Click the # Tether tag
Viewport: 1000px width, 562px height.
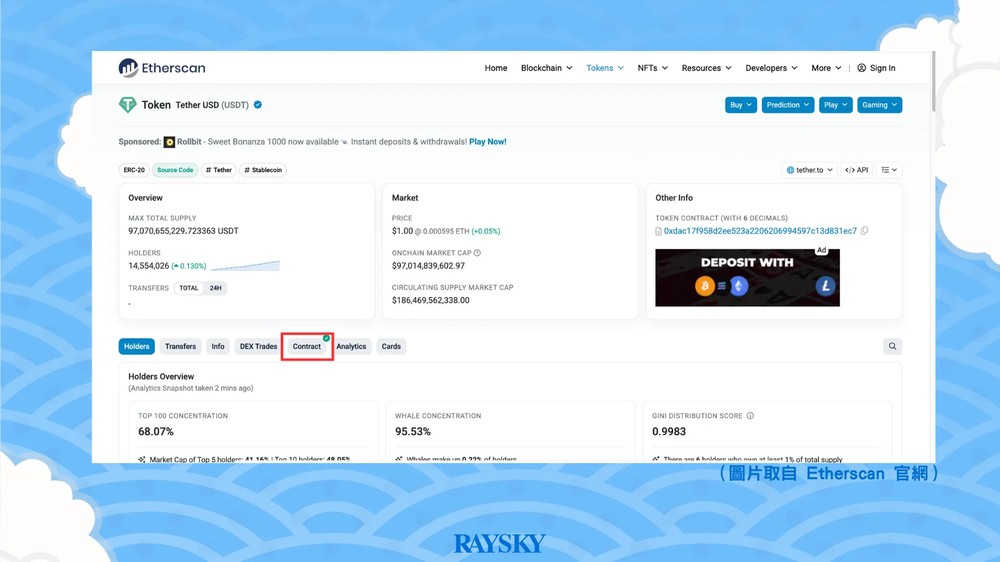tap(219, 170)
